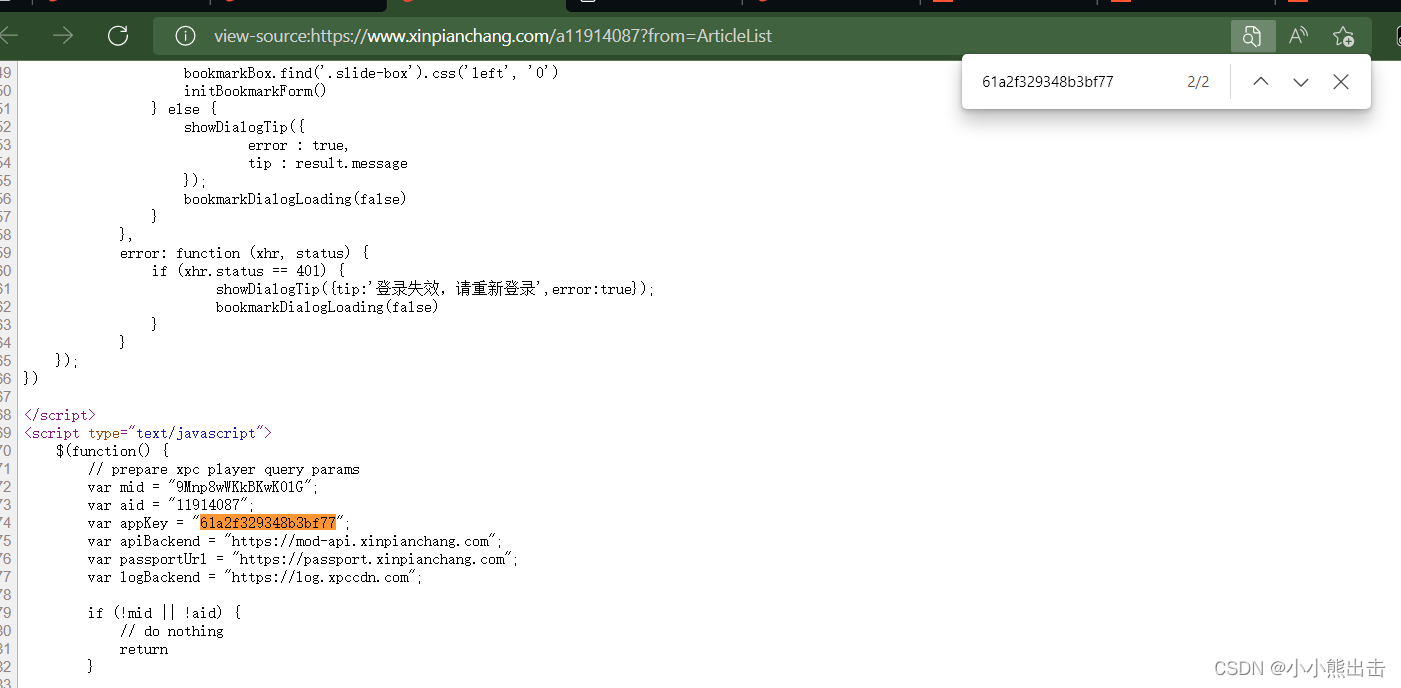
Task: View site information icon in address bar
Action: tap(185, 36)
